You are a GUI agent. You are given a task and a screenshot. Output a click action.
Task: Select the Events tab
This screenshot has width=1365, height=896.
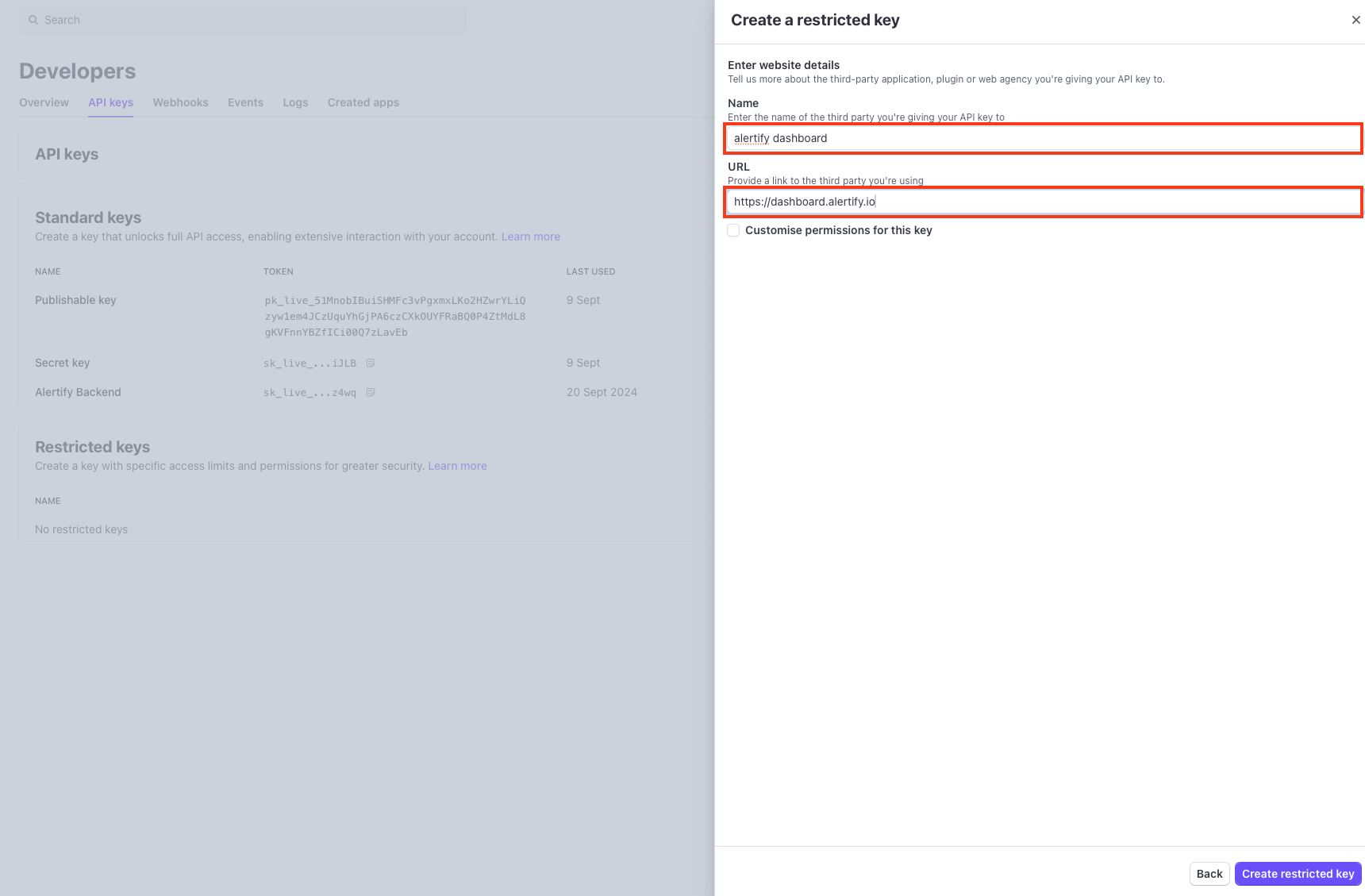coord(245,102)
